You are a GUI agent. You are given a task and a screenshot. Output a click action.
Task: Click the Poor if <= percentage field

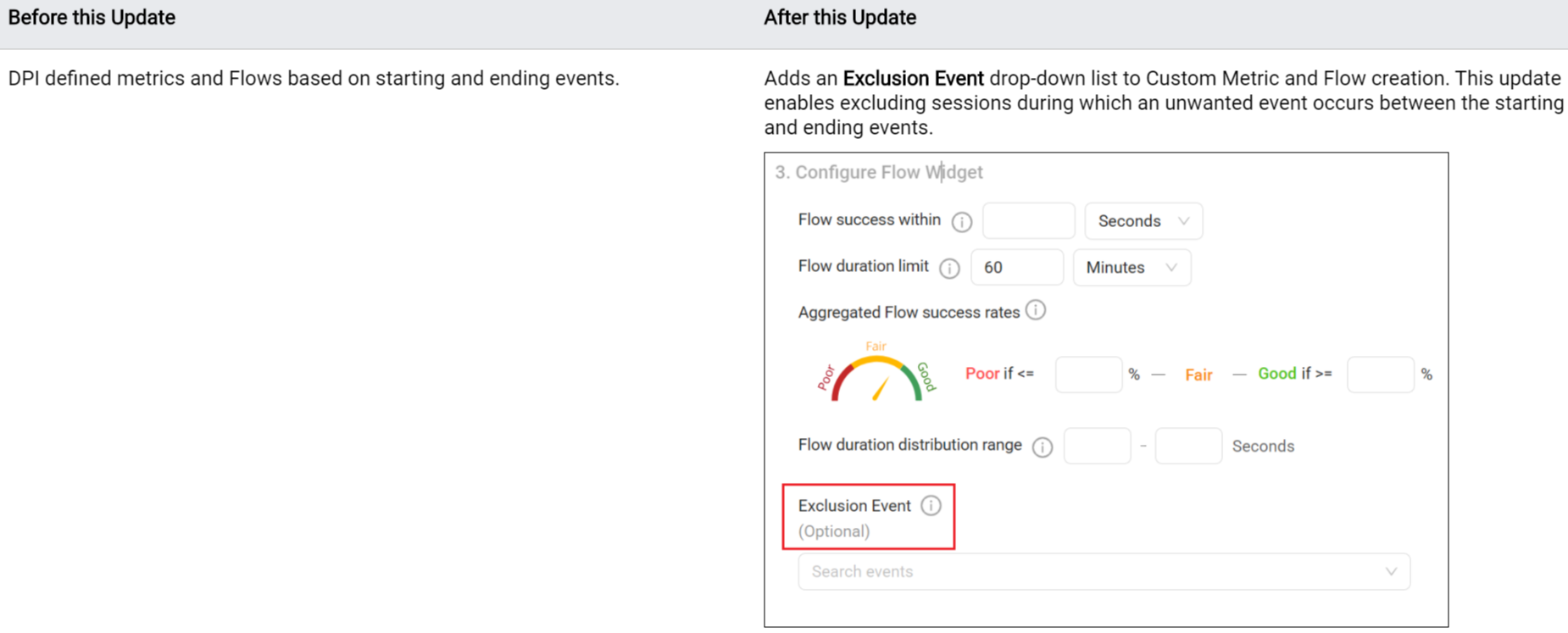point(1088,375)
